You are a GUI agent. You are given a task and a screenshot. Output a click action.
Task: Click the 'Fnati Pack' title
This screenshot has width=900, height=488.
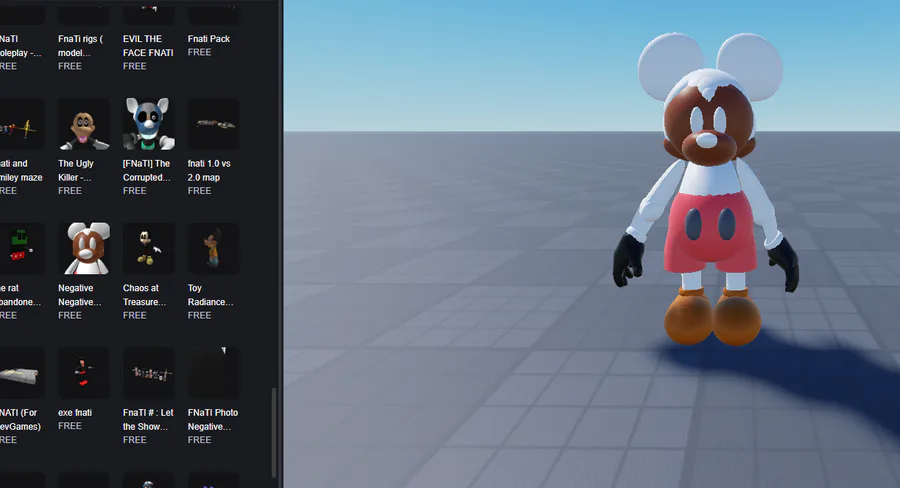click(x=209, y=39)
